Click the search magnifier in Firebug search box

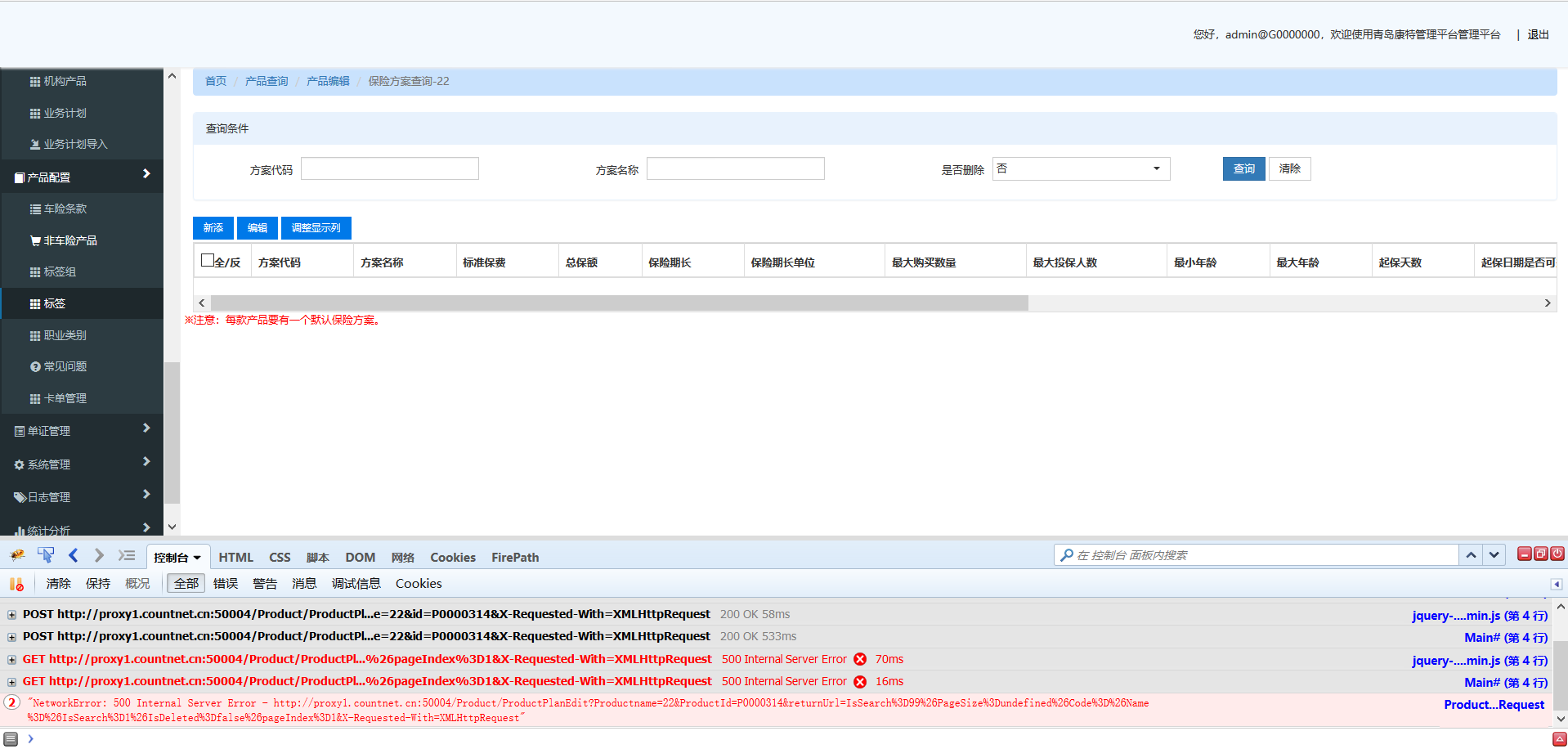1067,555
